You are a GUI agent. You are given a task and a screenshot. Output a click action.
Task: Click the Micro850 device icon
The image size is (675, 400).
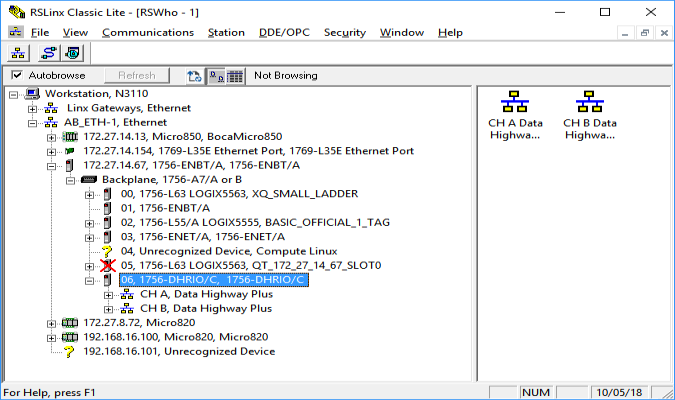pos(70,137)
